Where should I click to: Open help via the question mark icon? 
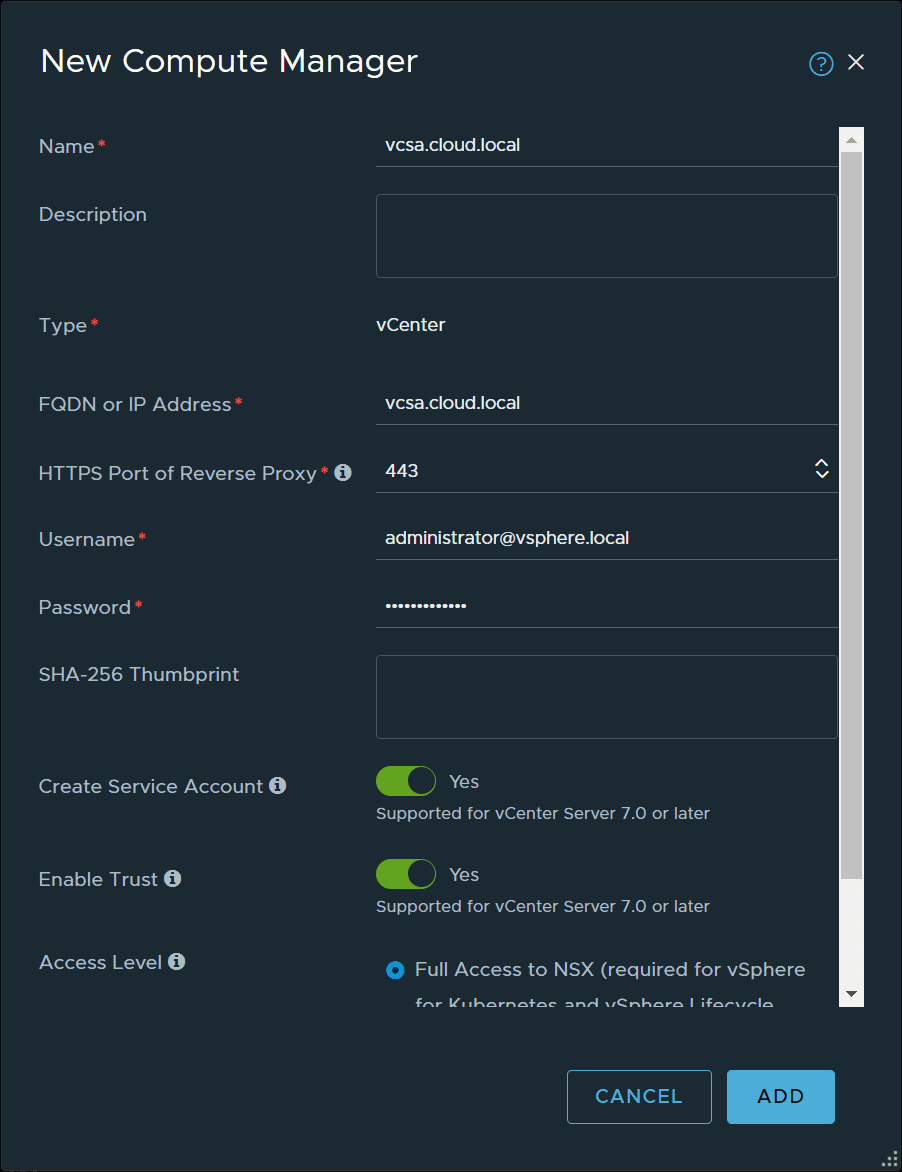[820, 63]
